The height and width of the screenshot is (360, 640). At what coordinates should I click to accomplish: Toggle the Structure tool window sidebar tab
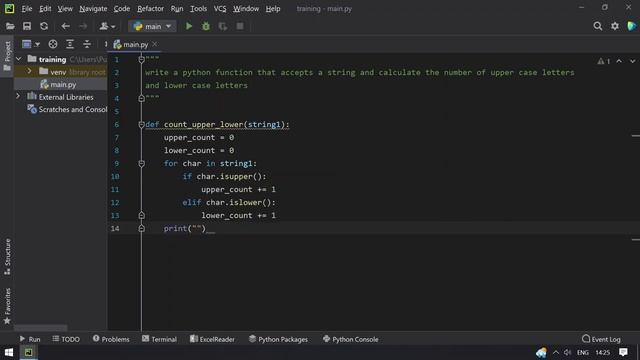7,256
